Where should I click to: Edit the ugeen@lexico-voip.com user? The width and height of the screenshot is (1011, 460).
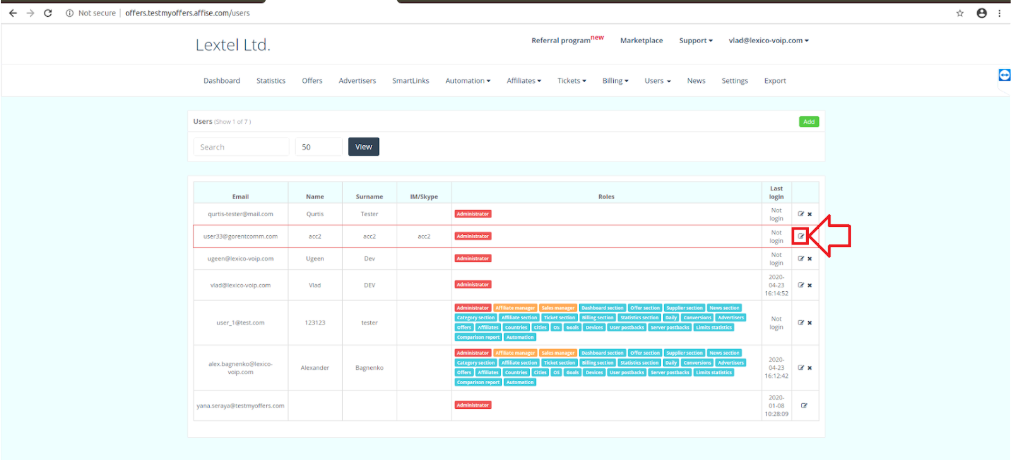pos(801,258)
